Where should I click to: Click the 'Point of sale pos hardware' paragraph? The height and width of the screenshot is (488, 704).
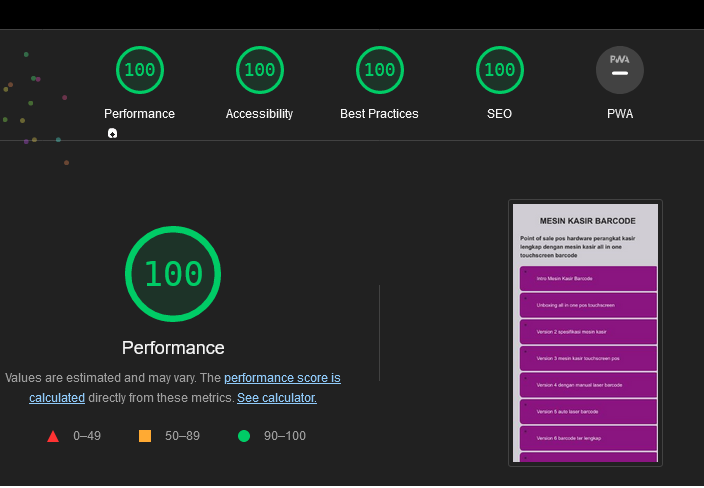[578, 246]
